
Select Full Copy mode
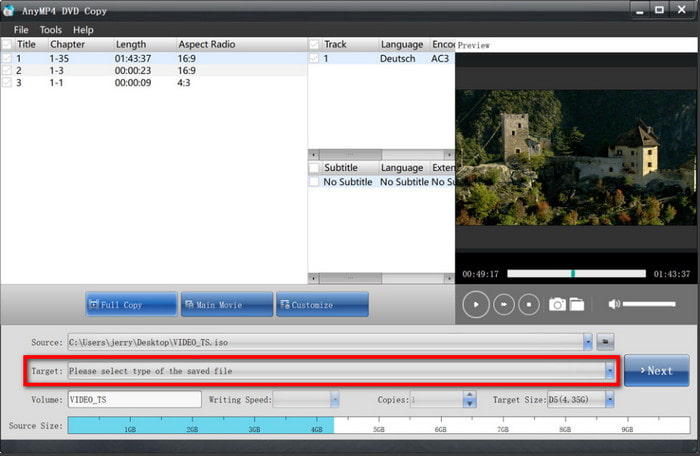131,305
